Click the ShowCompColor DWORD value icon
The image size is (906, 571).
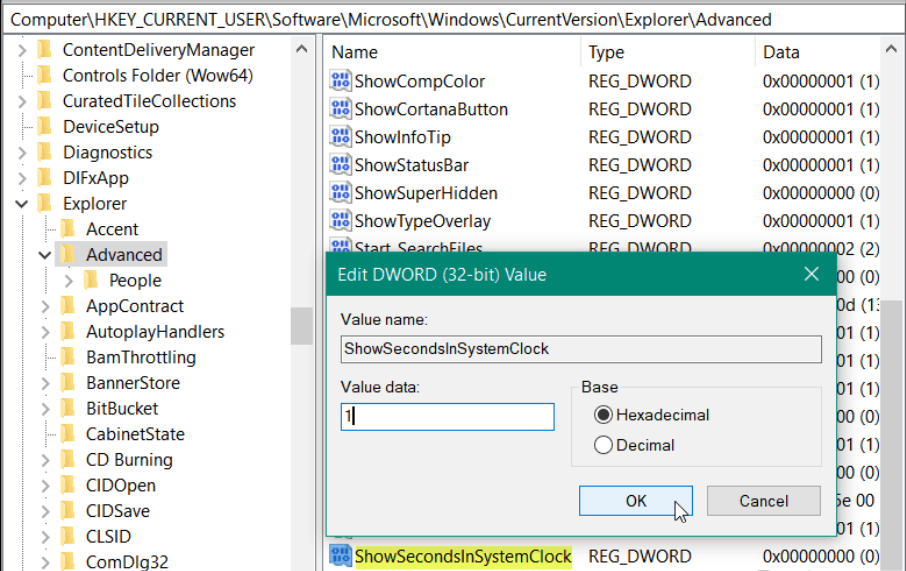[x=341, y=81]
